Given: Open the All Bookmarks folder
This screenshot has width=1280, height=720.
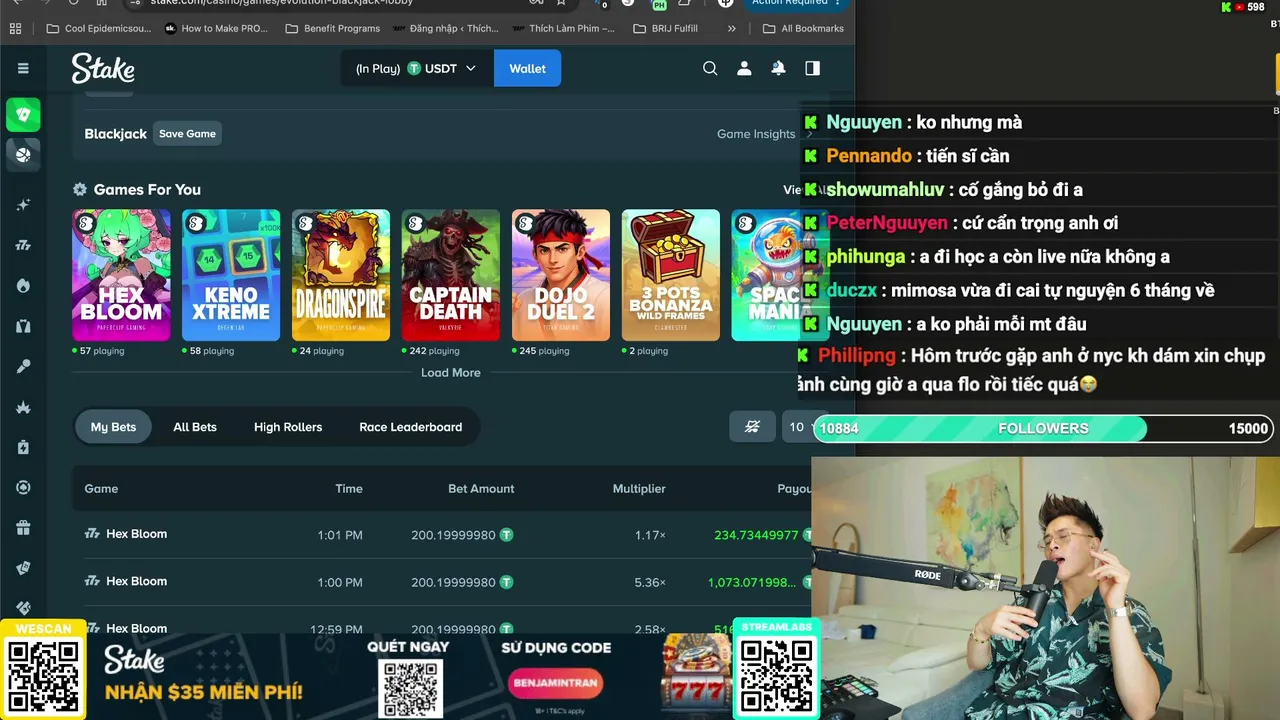Looking at the screenshot, I should (803, 28).
